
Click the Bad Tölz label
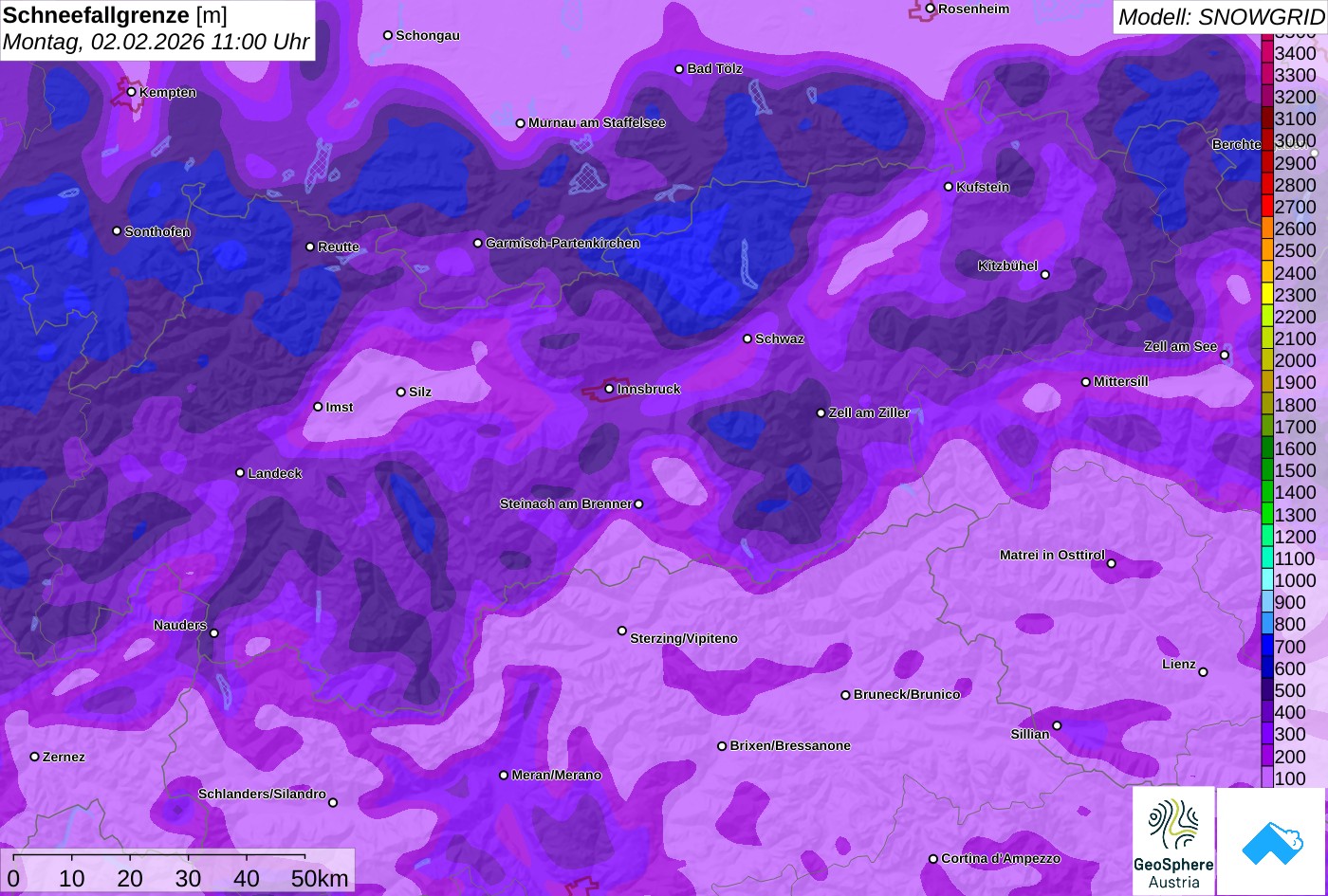(714, 69)
